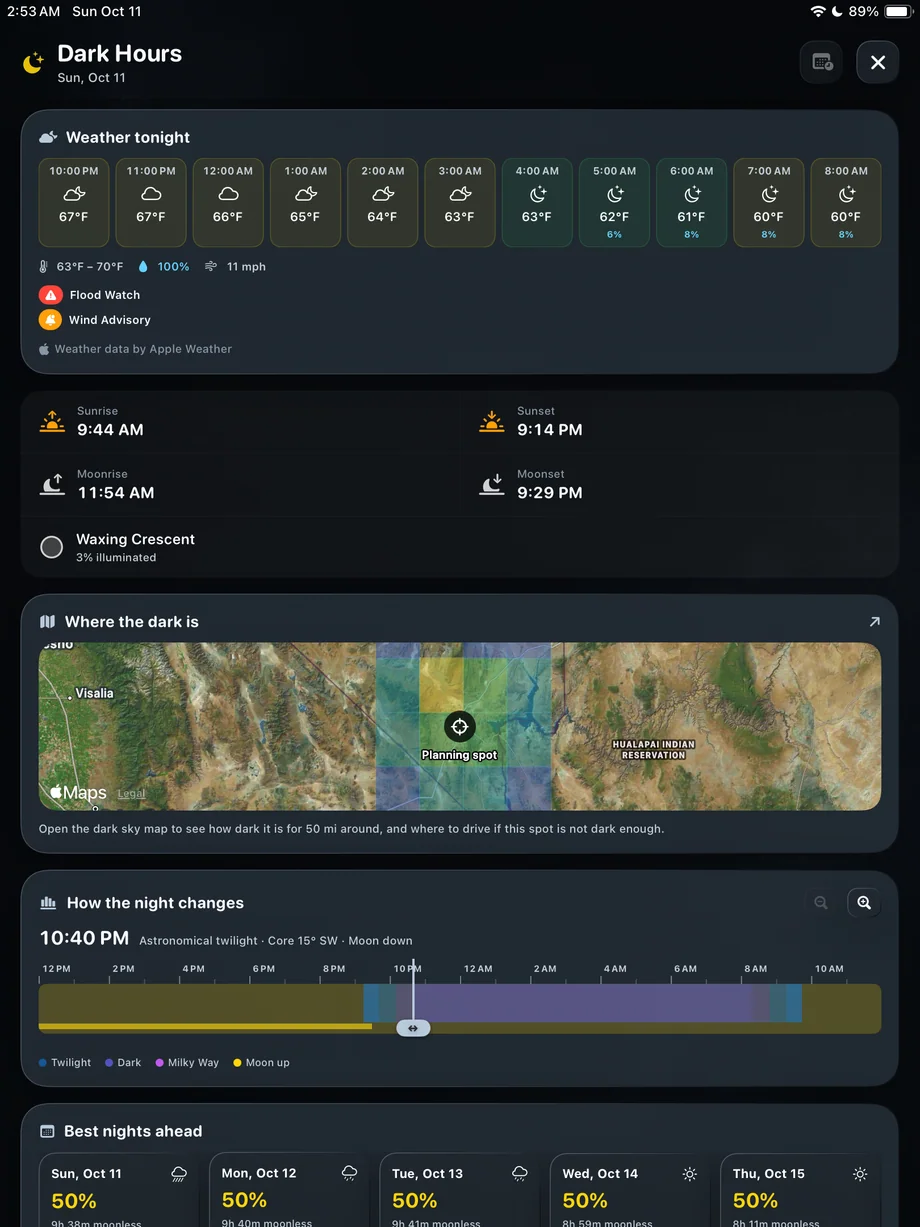Open Weather data by Apple Weather attribution
Image resolution: width=920 pixels, height=1227 pixels.
pos(135,349)
